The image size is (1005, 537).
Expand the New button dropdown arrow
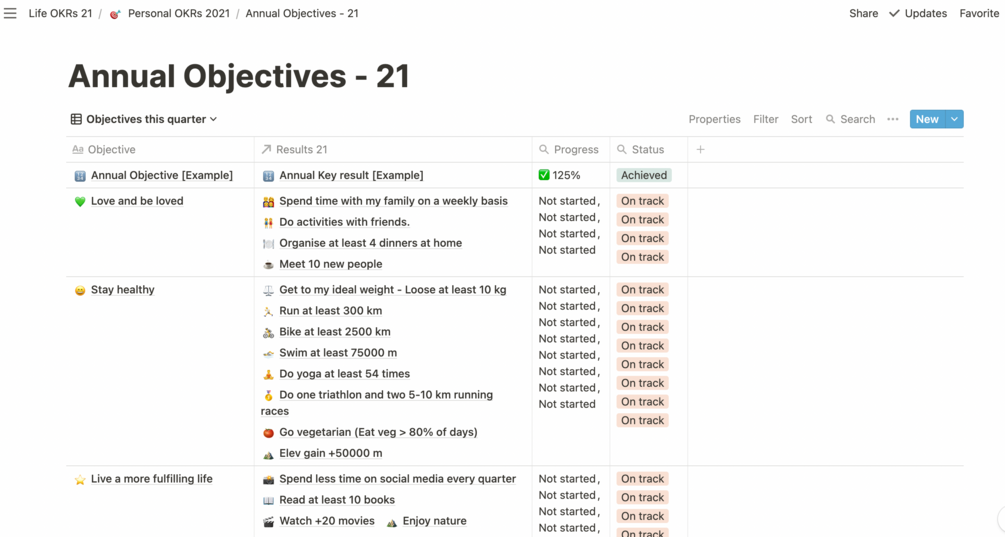(955, 119)
